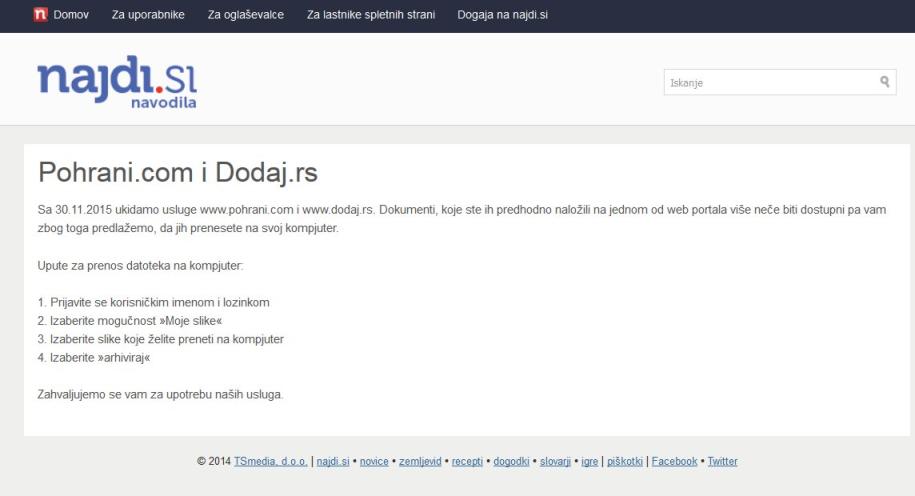Open Facebook footer link
Image resolution: width=915 pixels, height=496 pixels.
tap(675, 461)
